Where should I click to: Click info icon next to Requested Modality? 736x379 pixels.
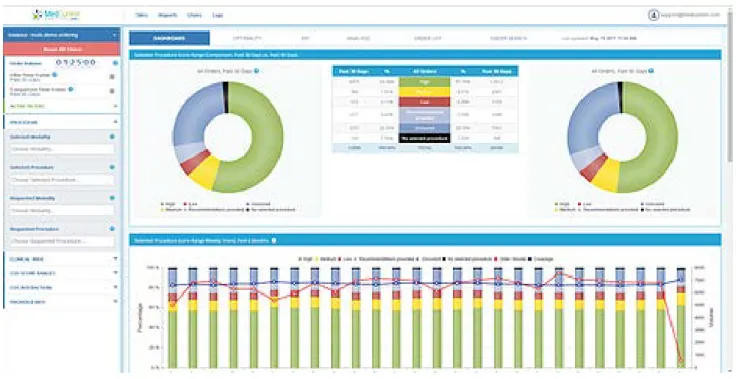coord(112,198)
